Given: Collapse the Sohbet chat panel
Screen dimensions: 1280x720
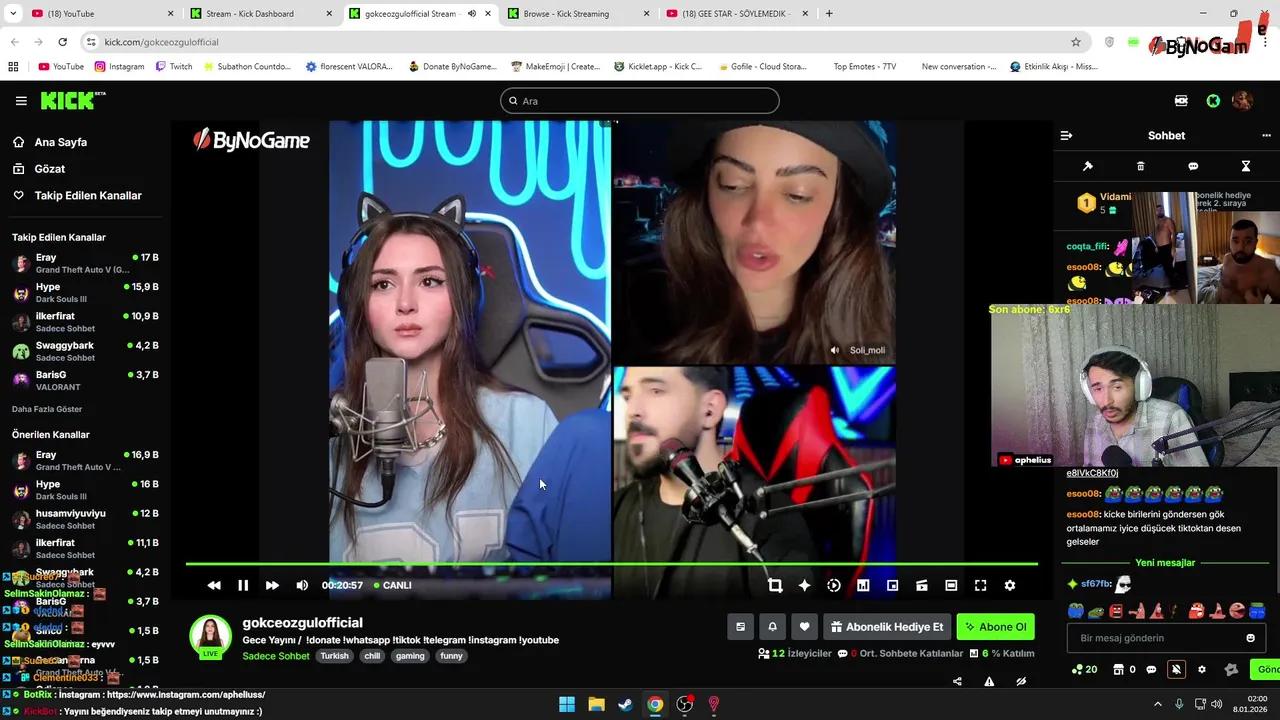Looking at the screenshot, I should coord(1066,135).
